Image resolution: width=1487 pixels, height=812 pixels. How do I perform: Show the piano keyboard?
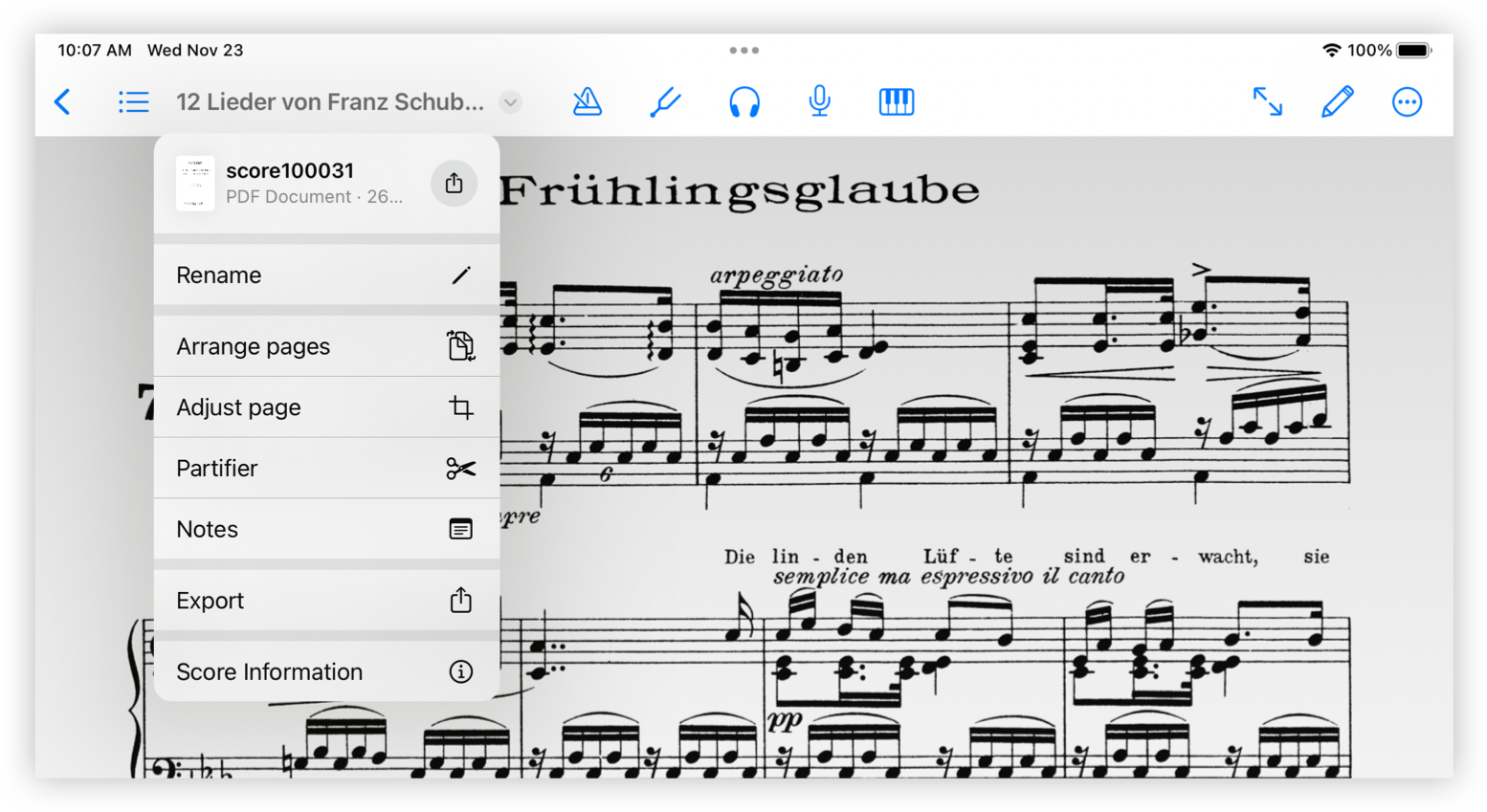point(896,101)
